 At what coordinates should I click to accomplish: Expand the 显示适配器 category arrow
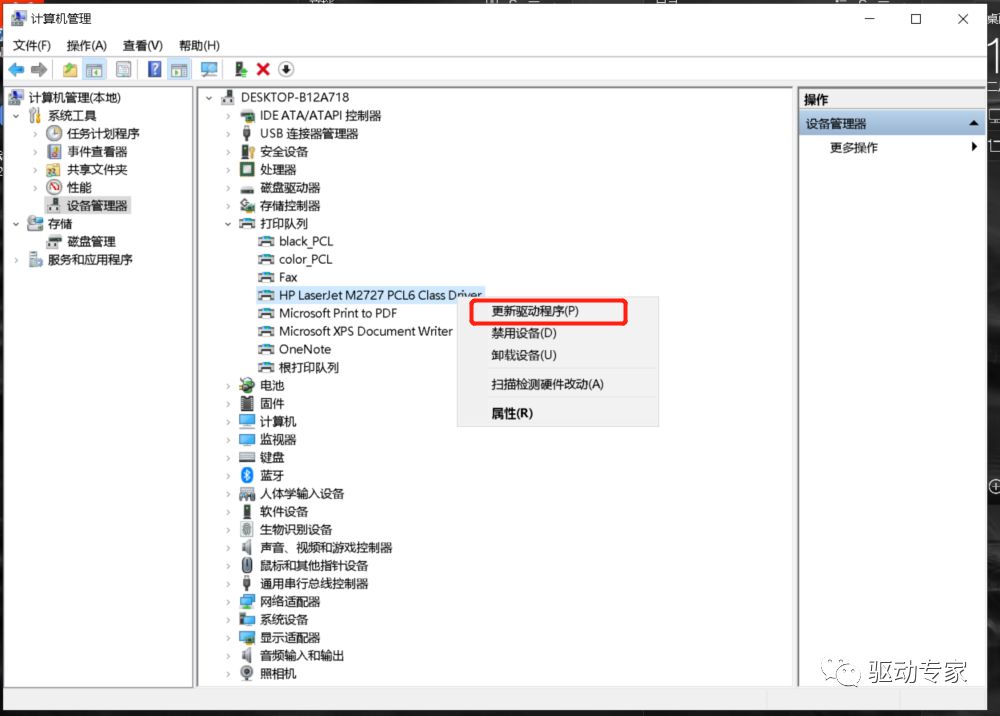(228, 638)
